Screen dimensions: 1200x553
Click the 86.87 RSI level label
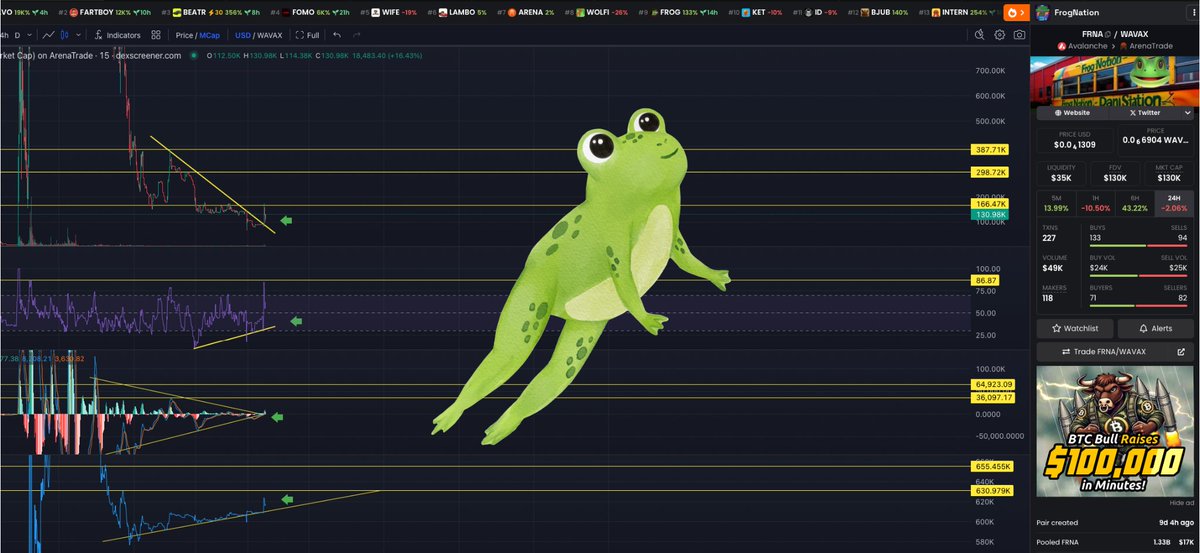pyautogui.click(x=986, y=280)
